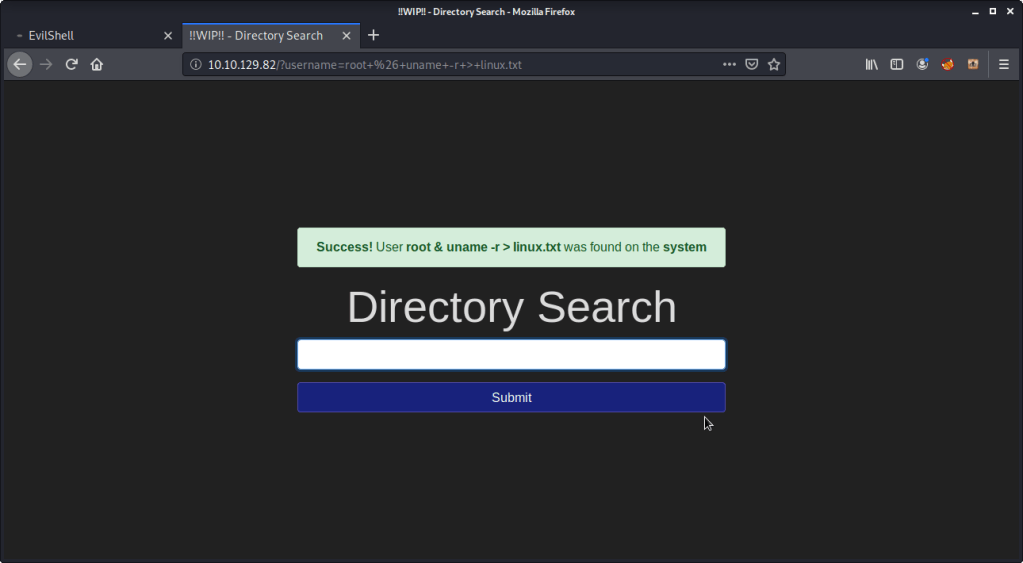
Task: Reload the current page
Action: coord(72,64)
